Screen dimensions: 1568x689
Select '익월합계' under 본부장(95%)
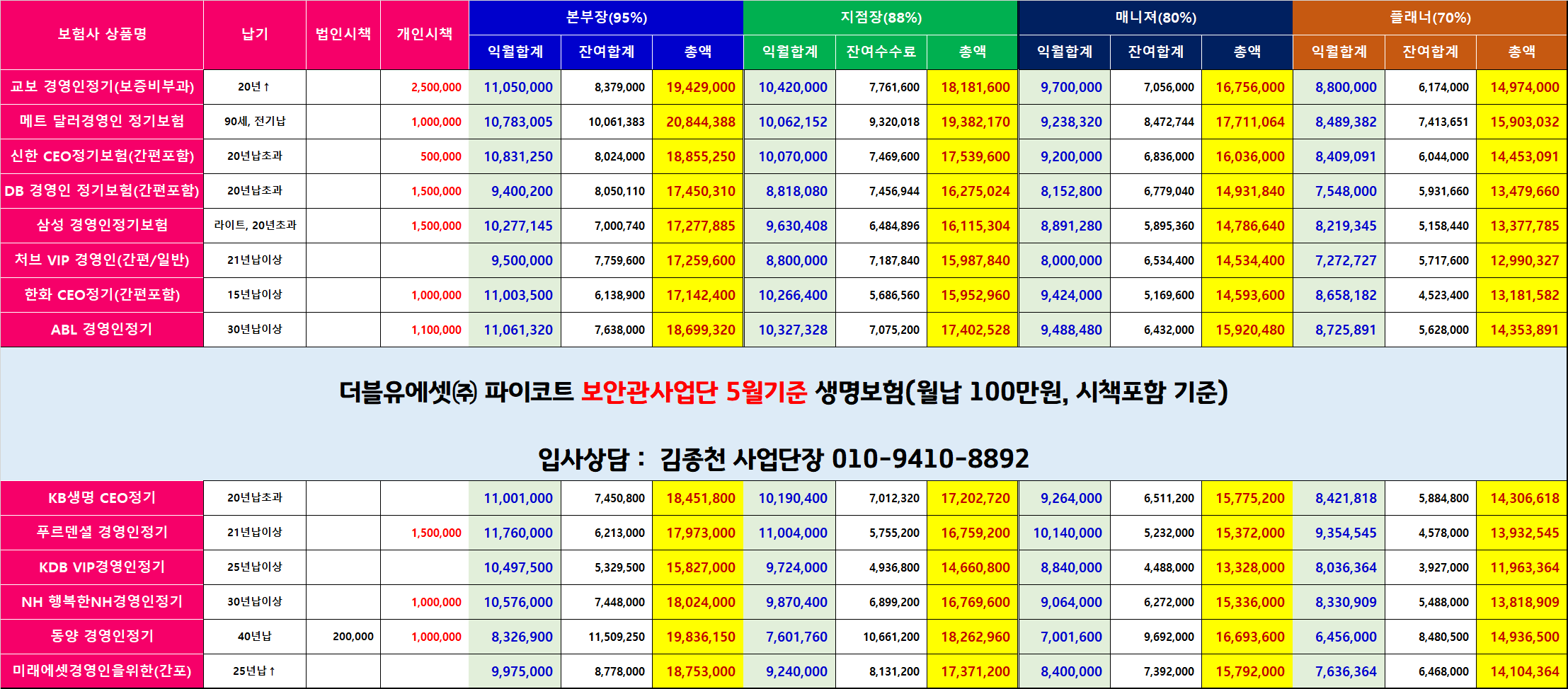pos(515,52)
